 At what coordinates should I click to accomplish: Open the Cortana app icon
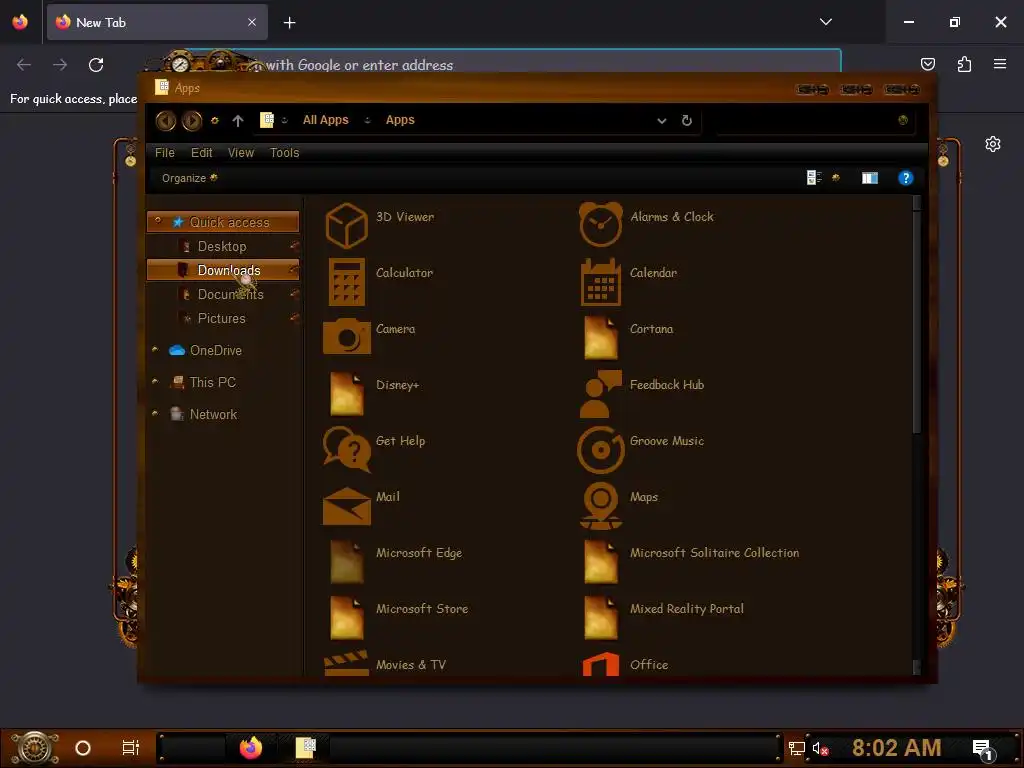[x=601, y=337]
